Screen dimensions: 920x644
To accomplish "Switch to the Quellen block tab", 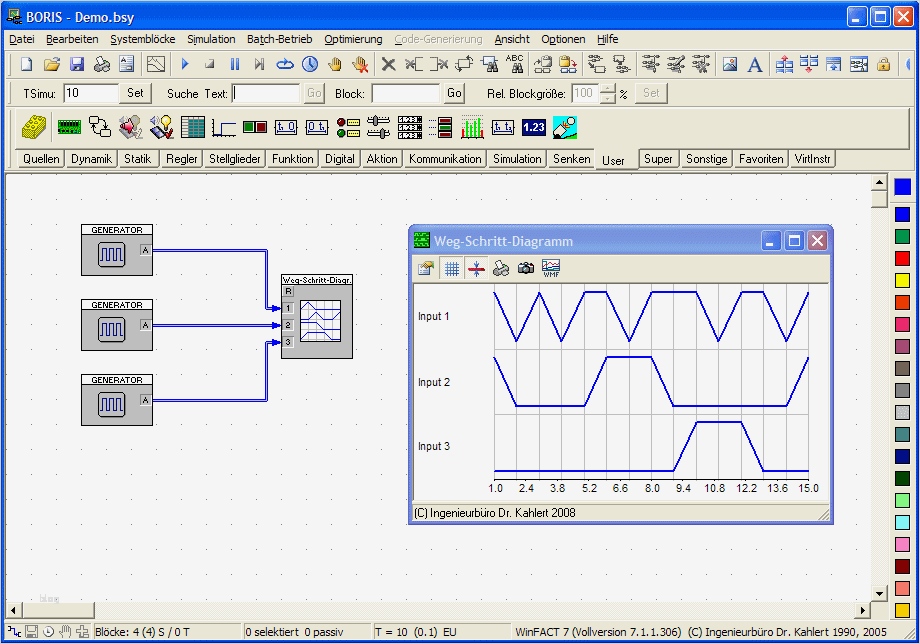I will 41,159.
